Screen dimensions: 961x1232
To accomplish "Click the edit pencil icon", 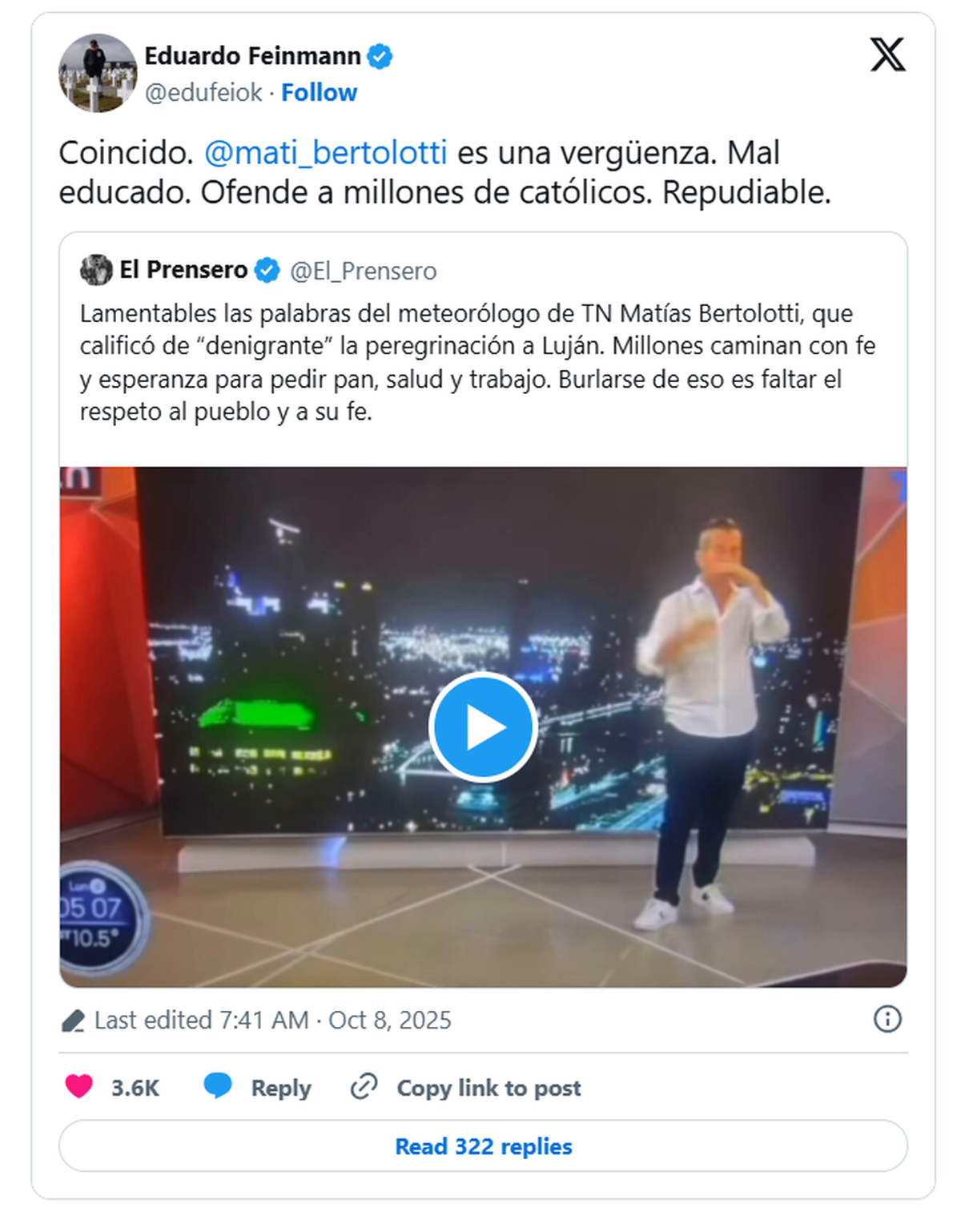I will point(73,1021).
